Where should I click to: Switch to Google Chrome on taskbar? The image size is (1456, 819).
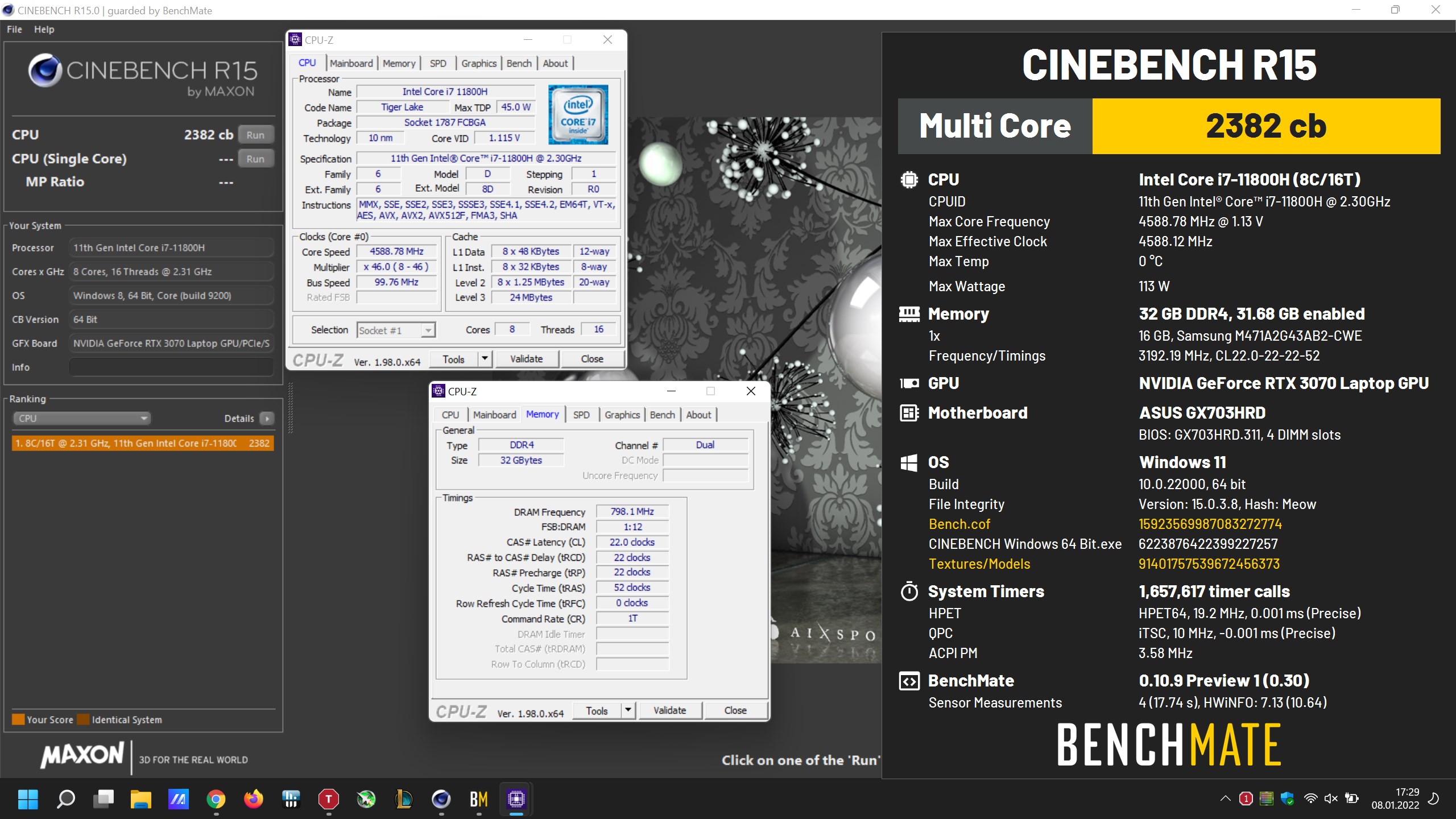tap(216, 799)
